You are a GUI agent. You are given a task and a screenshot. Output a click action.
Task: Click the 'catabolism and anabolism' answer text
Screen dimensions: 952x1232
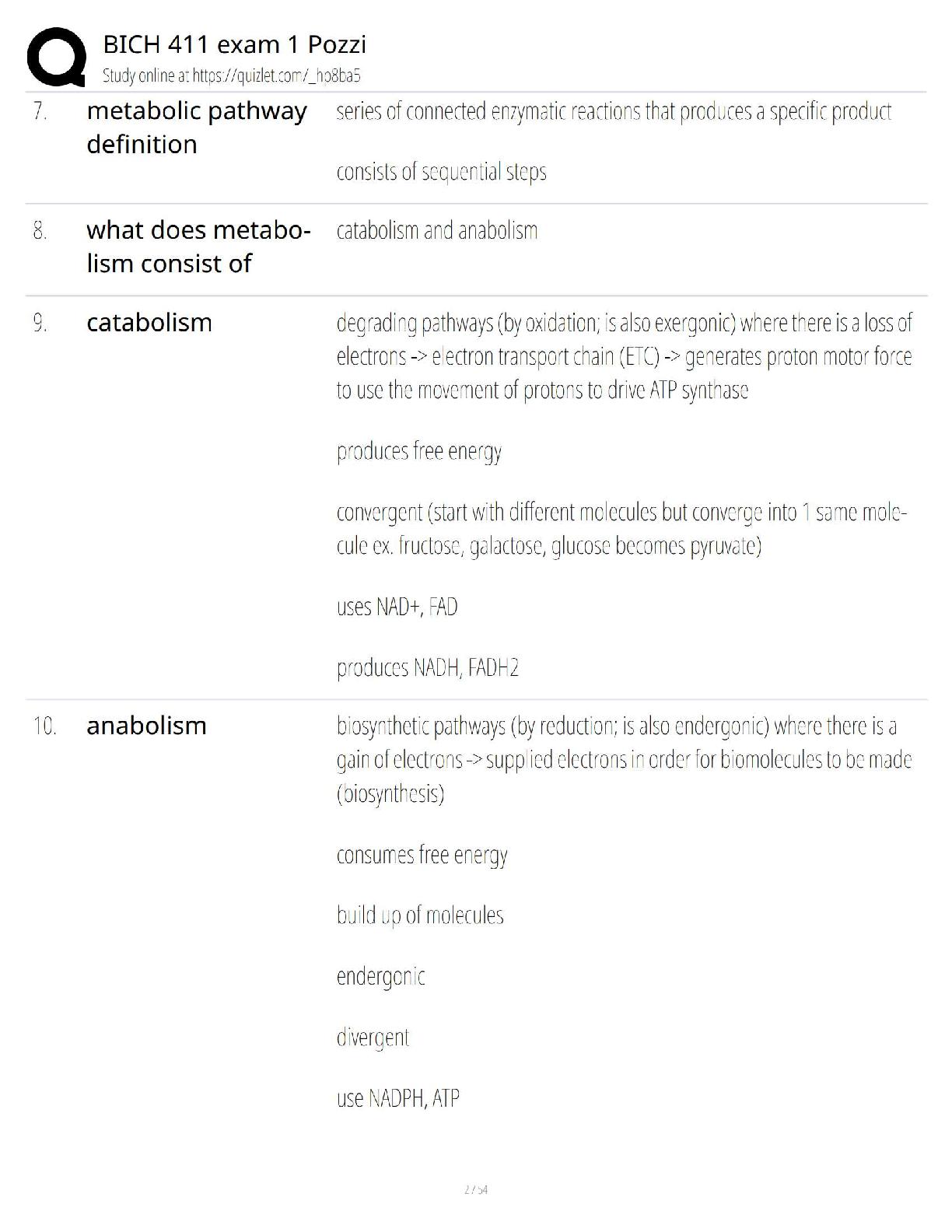(x=437, y=231)
